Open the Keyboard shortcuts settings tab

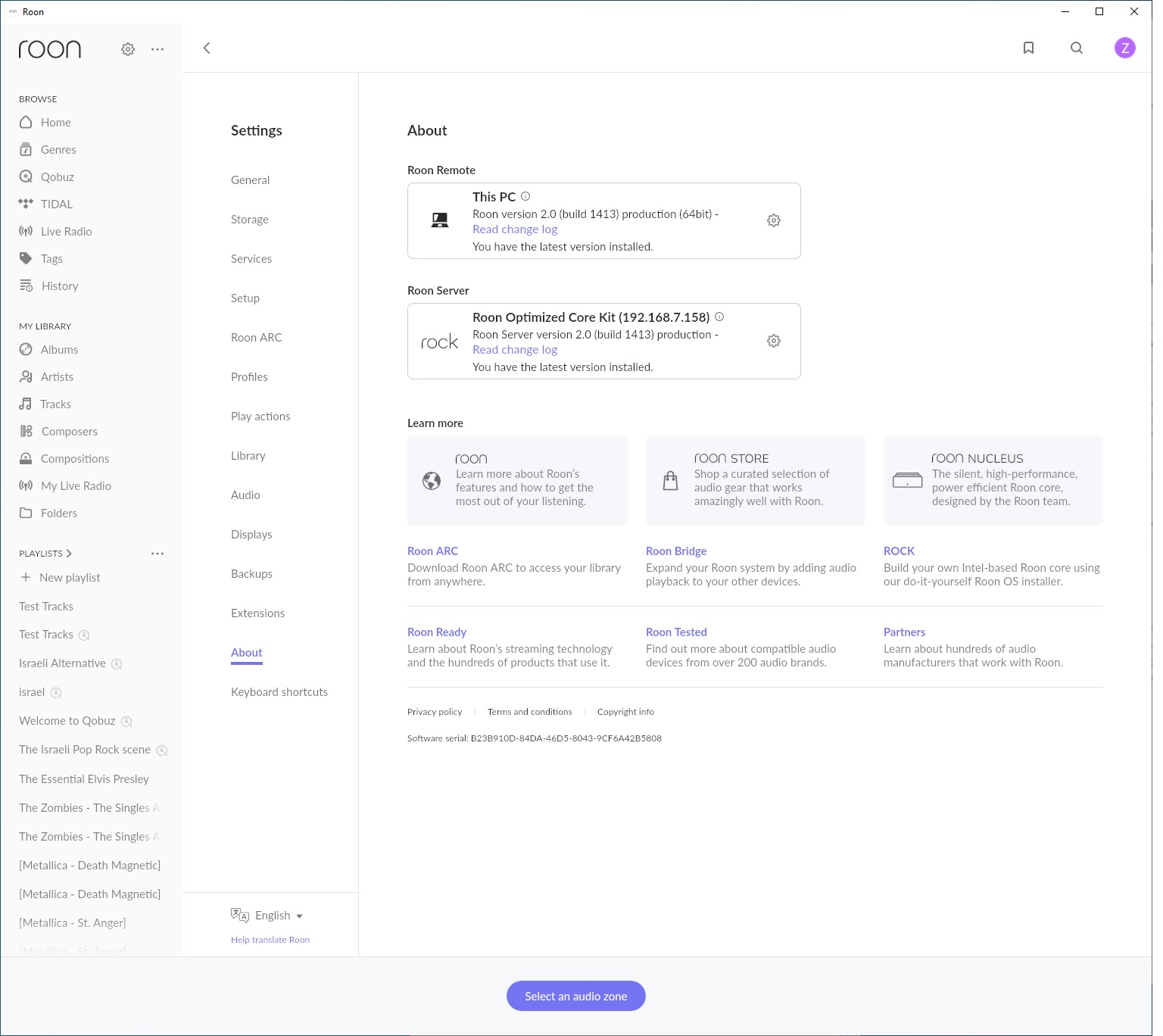(279, 692)
